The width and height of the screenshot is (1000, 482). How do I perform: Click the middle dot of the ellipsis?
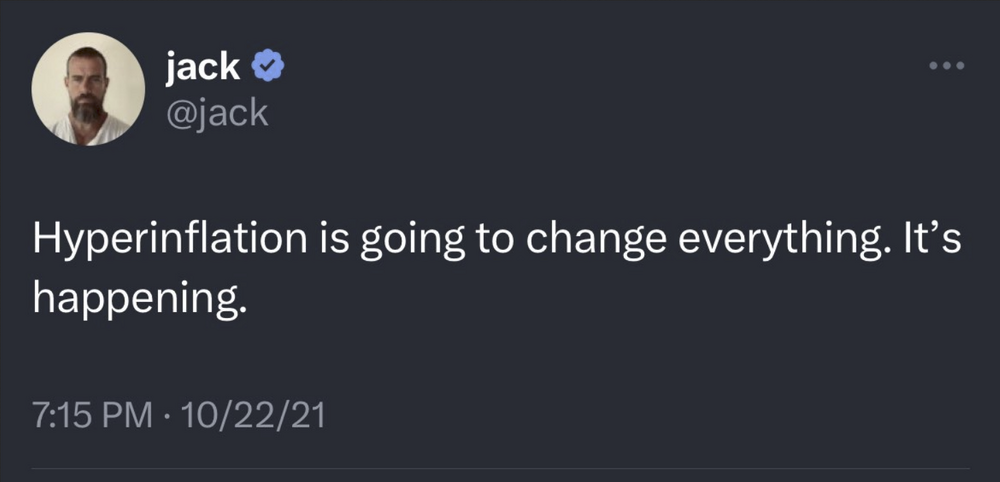tap(946, 67)
